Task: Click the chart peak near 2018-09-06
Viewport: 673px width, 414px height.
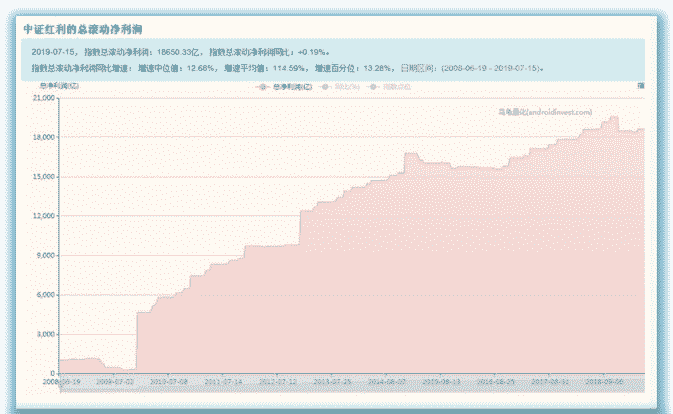Action: (613, 117)
